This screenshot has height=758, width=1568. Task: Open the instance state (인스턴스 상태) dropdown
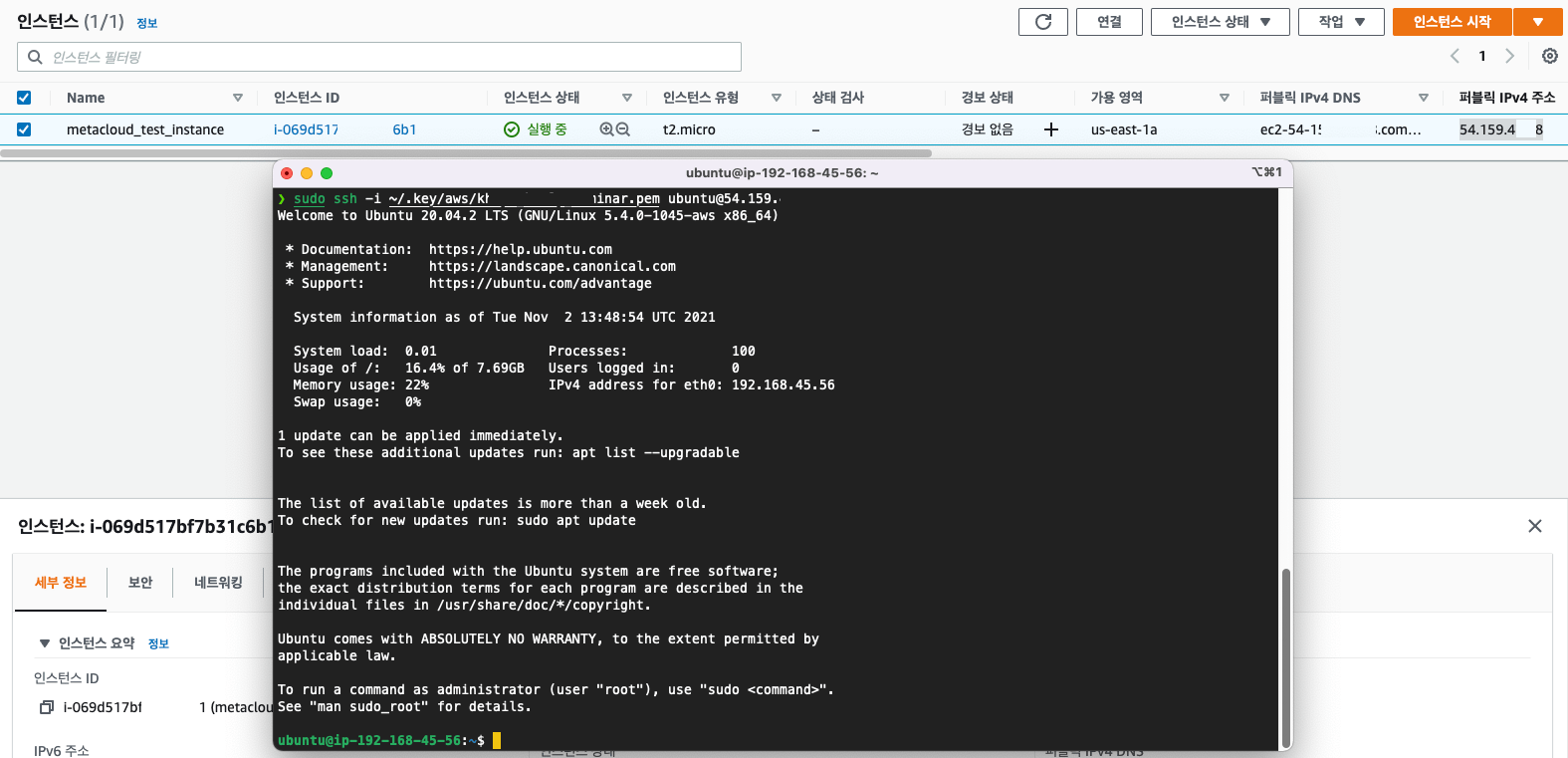1221,22
